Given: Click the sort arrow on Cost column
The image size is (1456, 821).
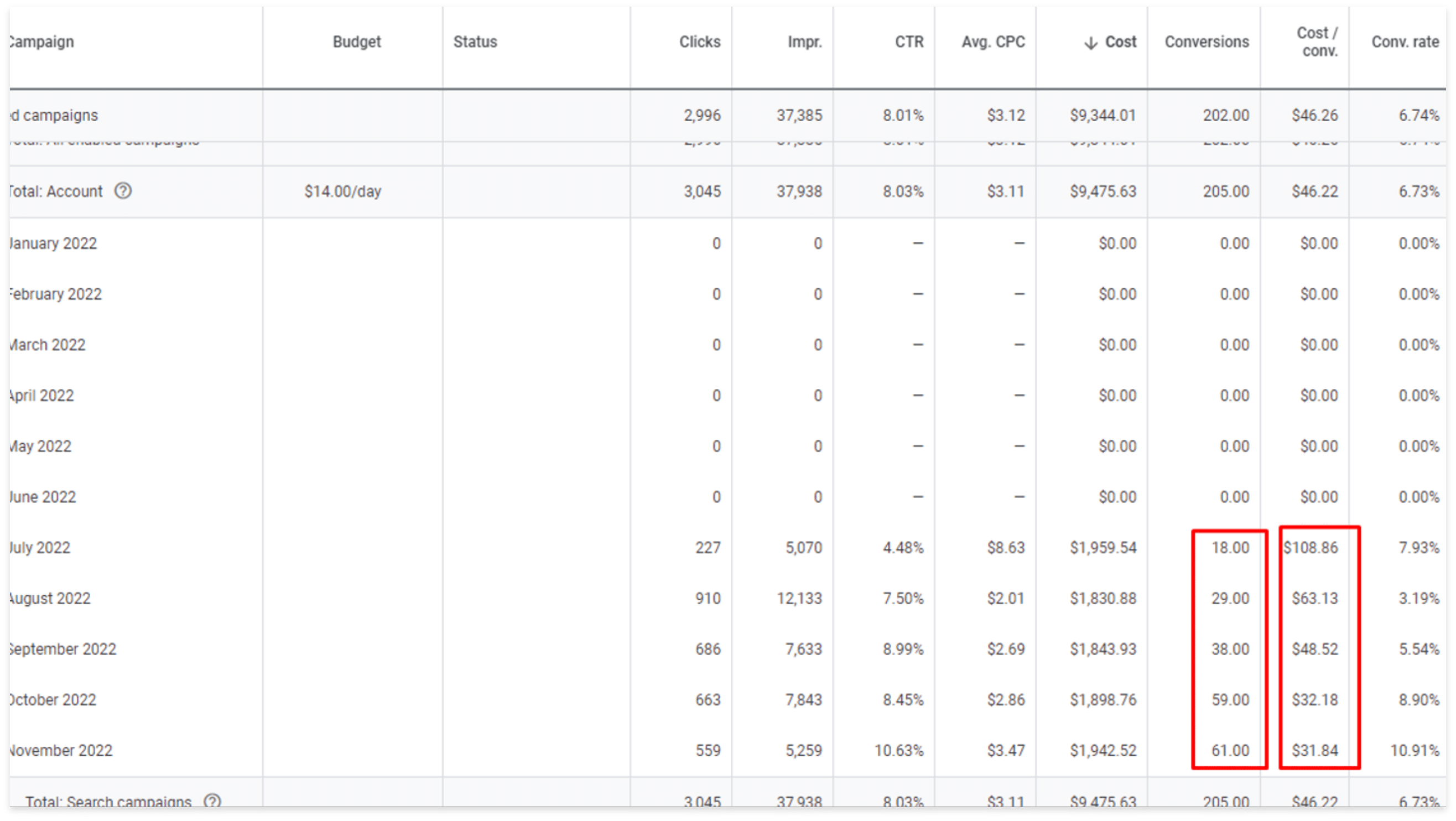Looking at the screenshot, I should pyautogui.click(x=1090, y=43).
